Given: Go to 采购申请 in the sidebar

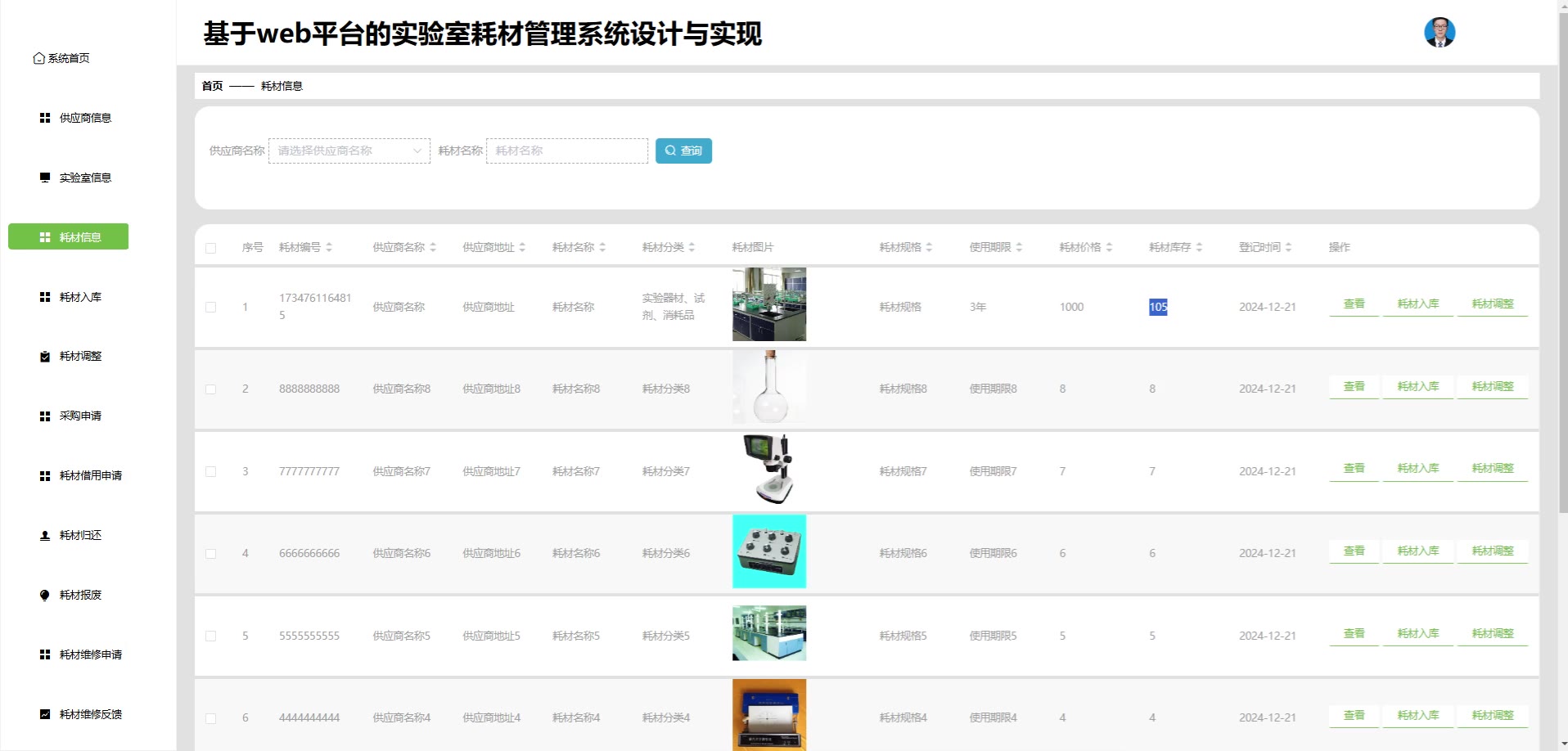Looking at the screenshot, I should (x=80, y=416).
